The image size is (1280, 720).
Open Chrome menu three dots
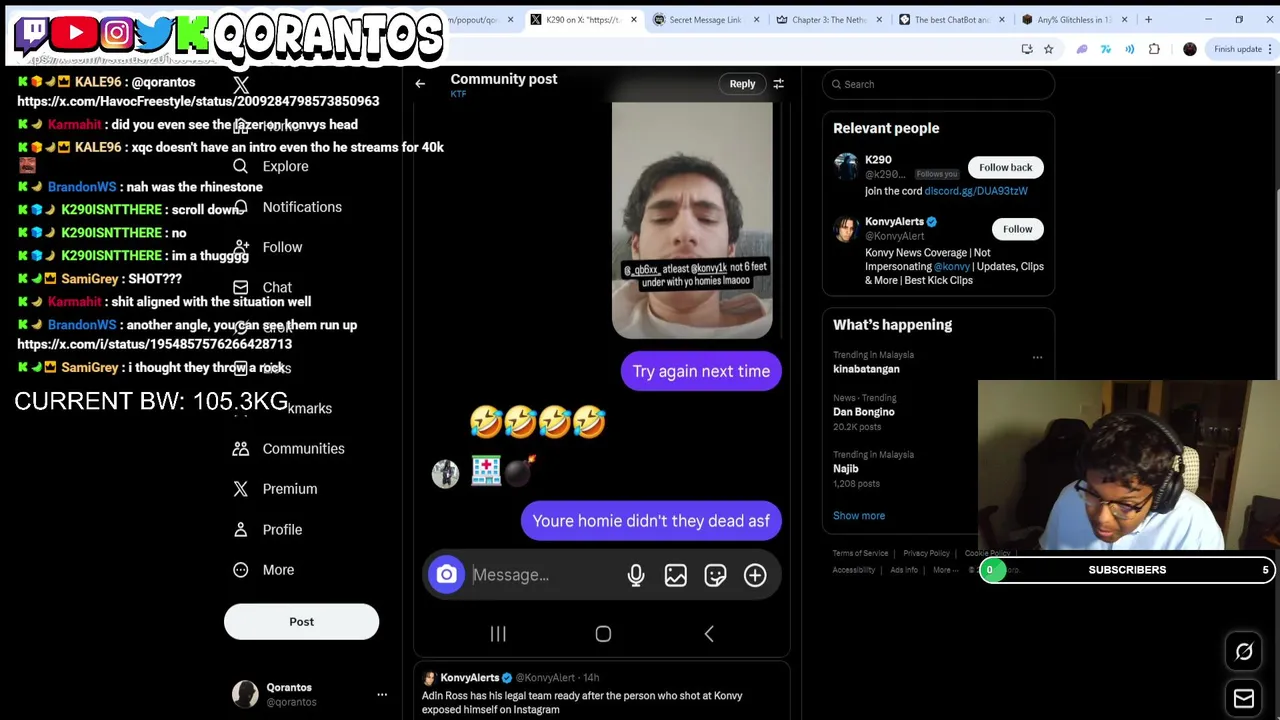tap(1270, 49)
